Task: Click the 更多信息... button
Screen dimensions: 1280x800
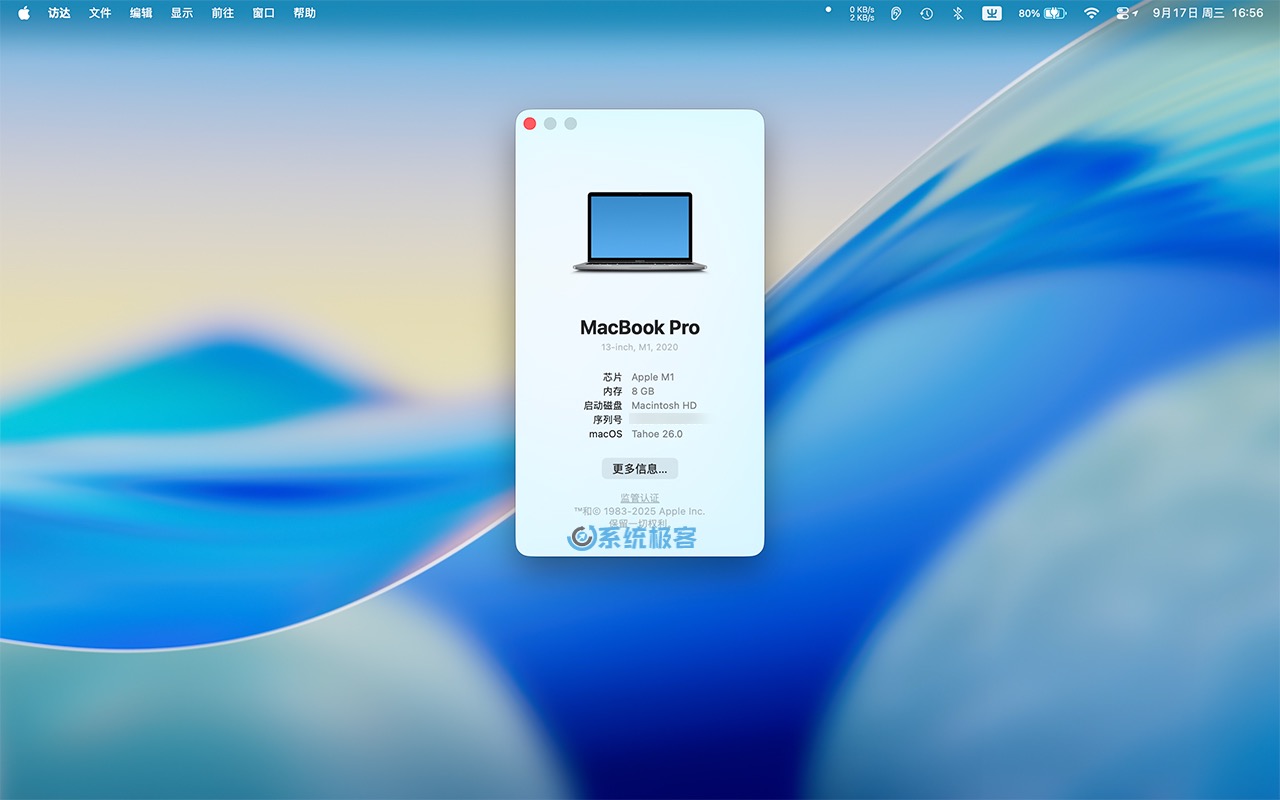Action: [x=640, y=468]
